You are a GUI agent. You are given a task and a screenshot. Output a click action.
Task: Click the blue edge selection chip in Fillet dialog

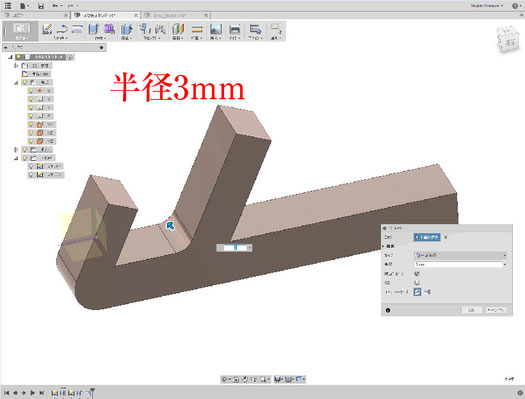click(x=427, y=237)
